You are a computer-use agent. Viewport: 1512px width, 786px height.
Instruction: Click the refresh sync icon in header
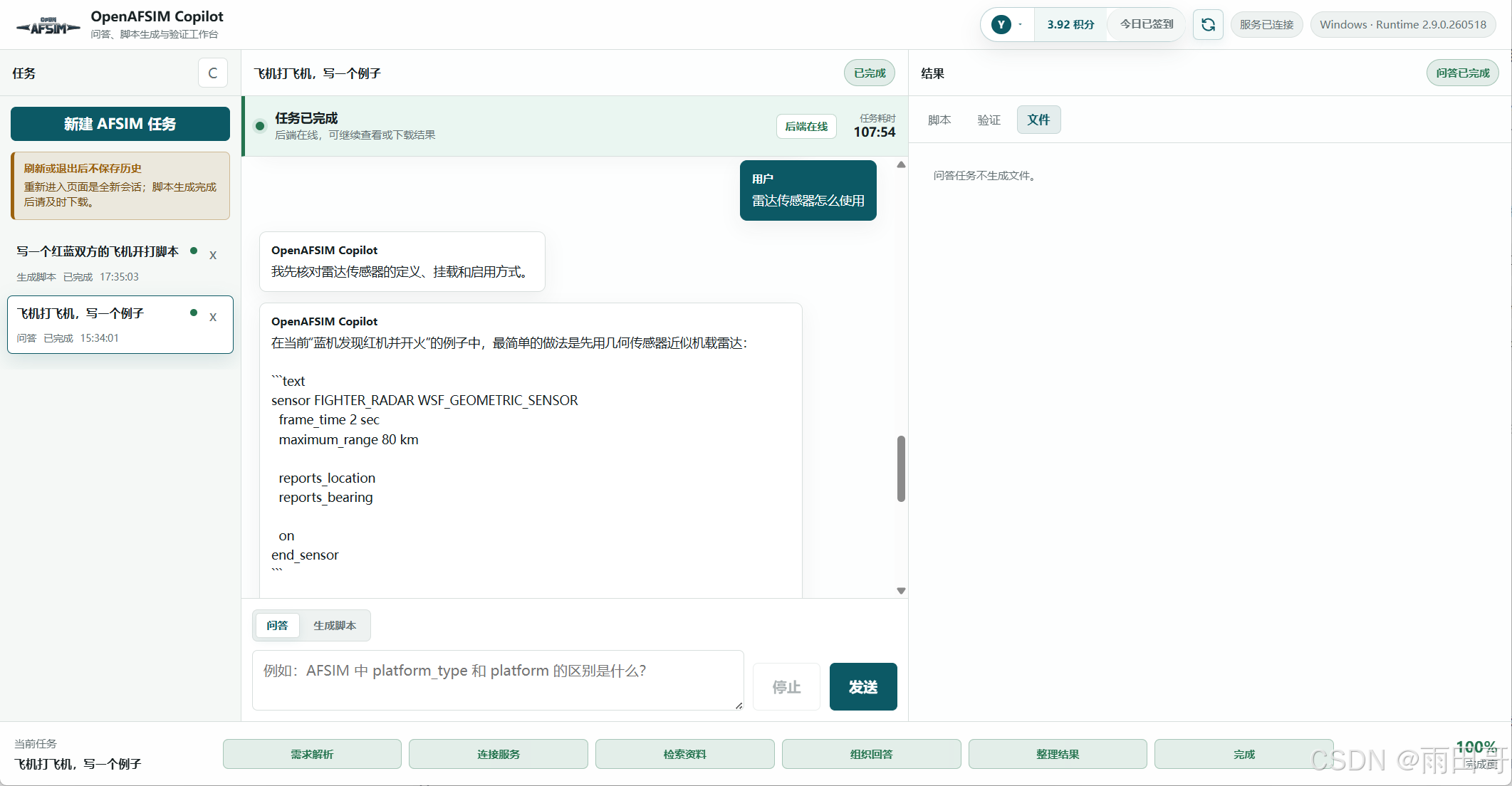tap(1208, 25)
